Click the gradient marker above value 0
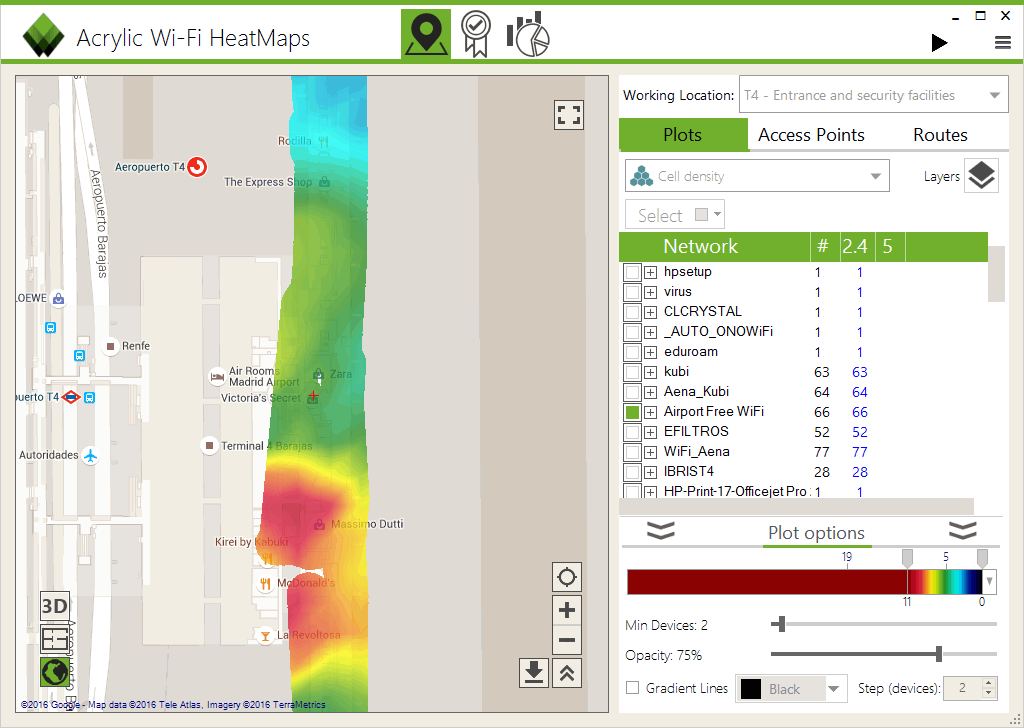The height and width of the screenshot is (728, 1024). click(982, 558)
